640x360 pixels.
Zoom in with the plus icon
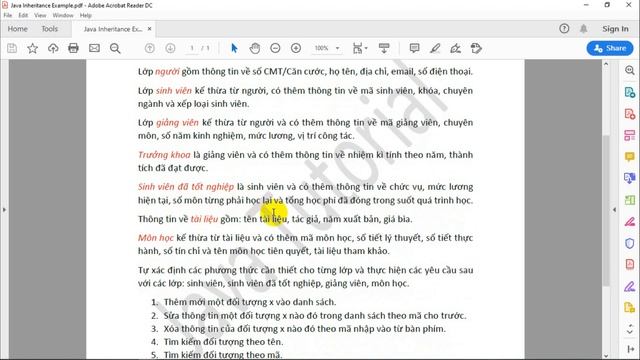click(x=296, y=48)
